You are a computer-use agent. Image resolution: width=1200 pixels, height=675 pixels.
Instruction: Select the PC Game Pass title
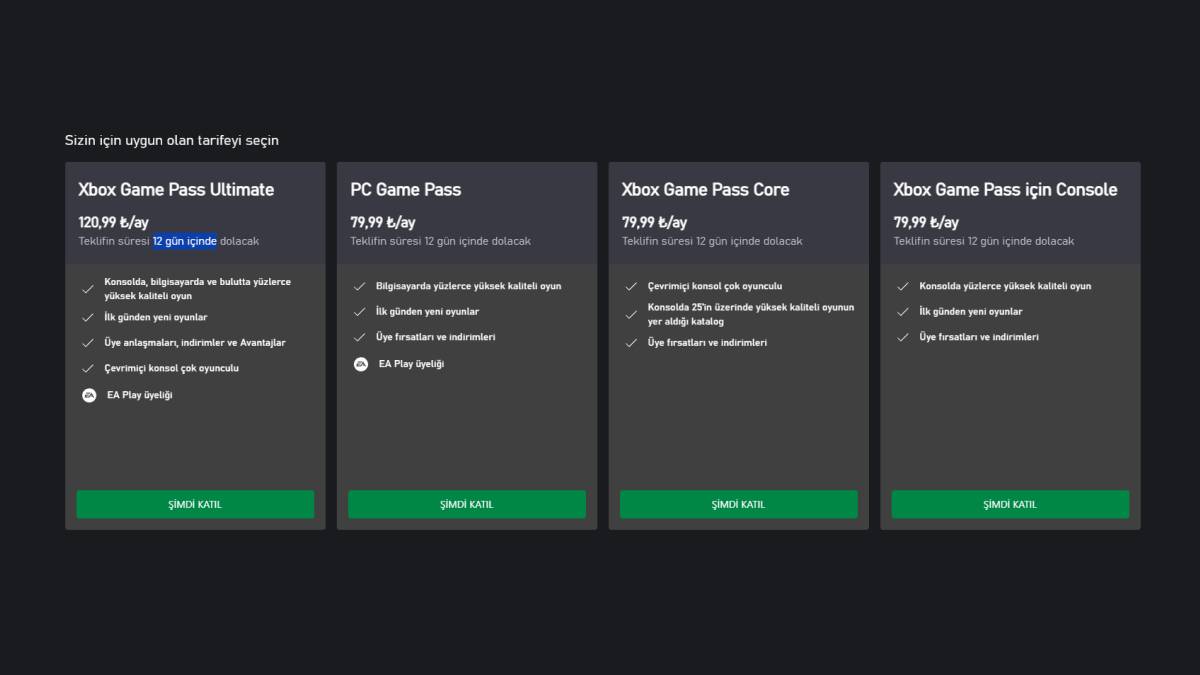[x=406, y=190]
